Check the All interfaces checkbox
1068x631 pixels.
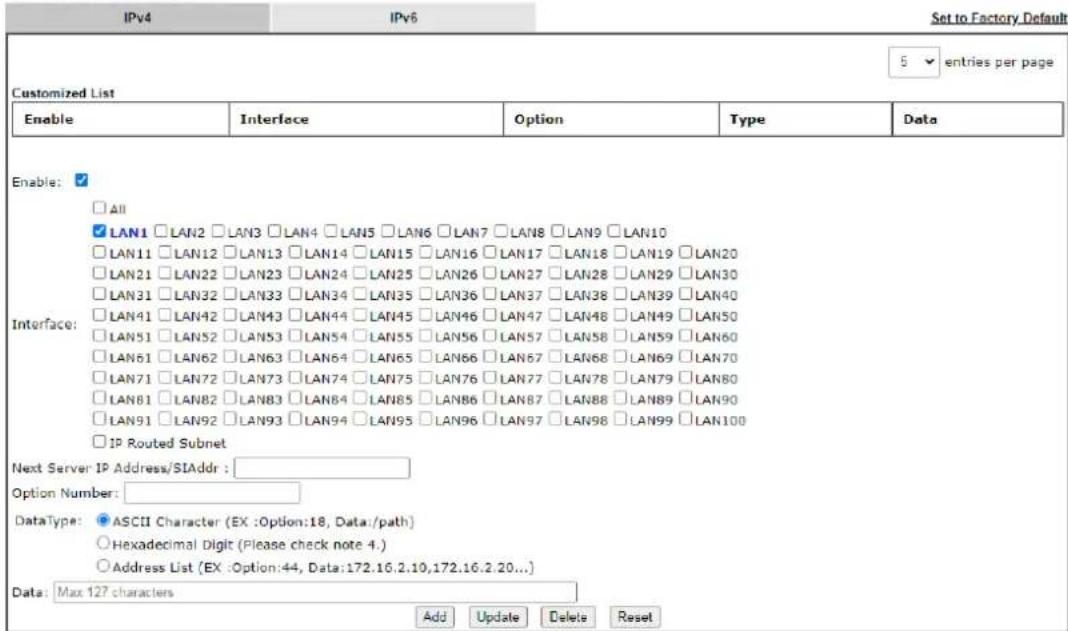99,207
